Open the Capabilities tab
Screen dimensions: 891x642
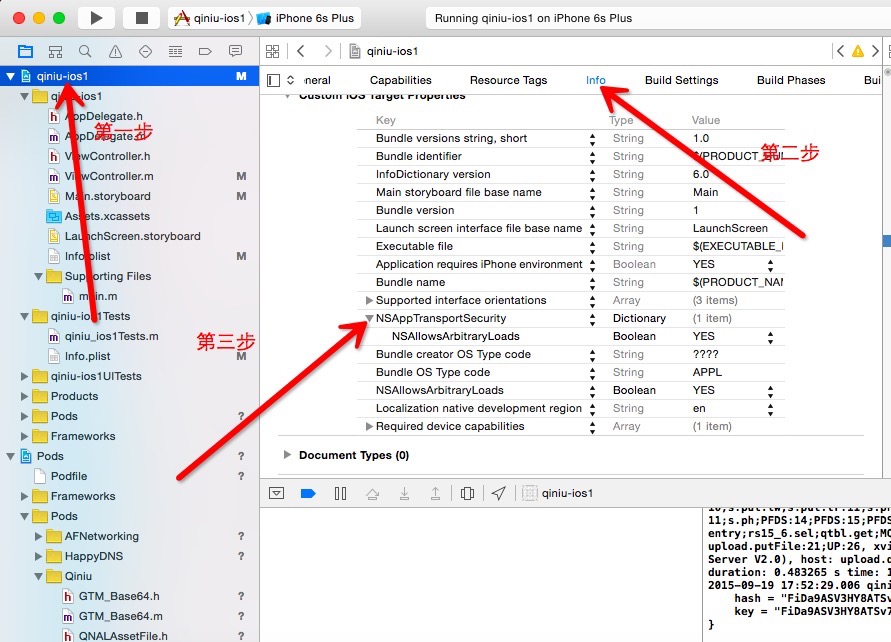[401, 80]
